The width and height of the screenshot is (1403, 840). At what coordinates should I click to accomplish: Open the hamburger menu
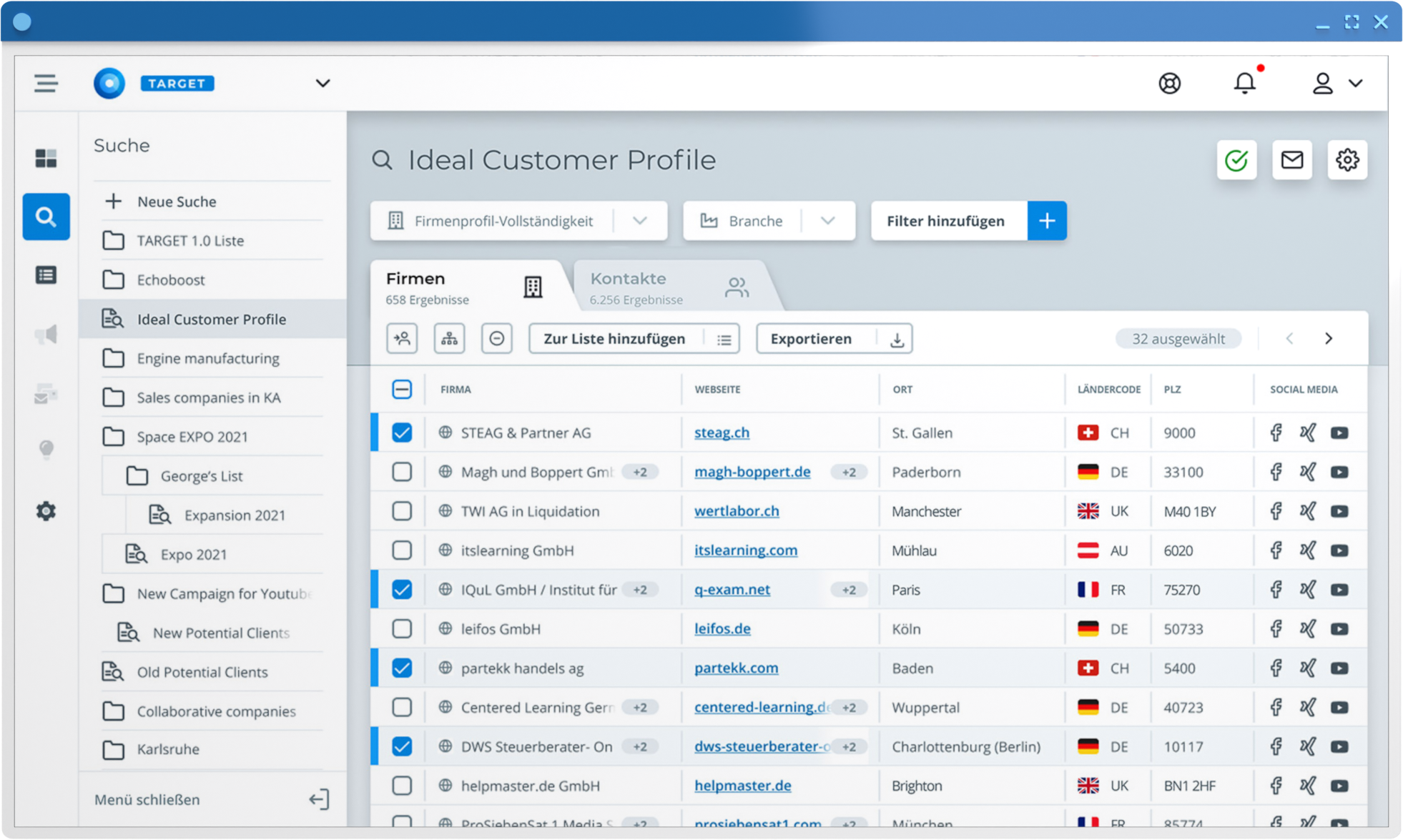pyautogui.click(x=46, y=83)
